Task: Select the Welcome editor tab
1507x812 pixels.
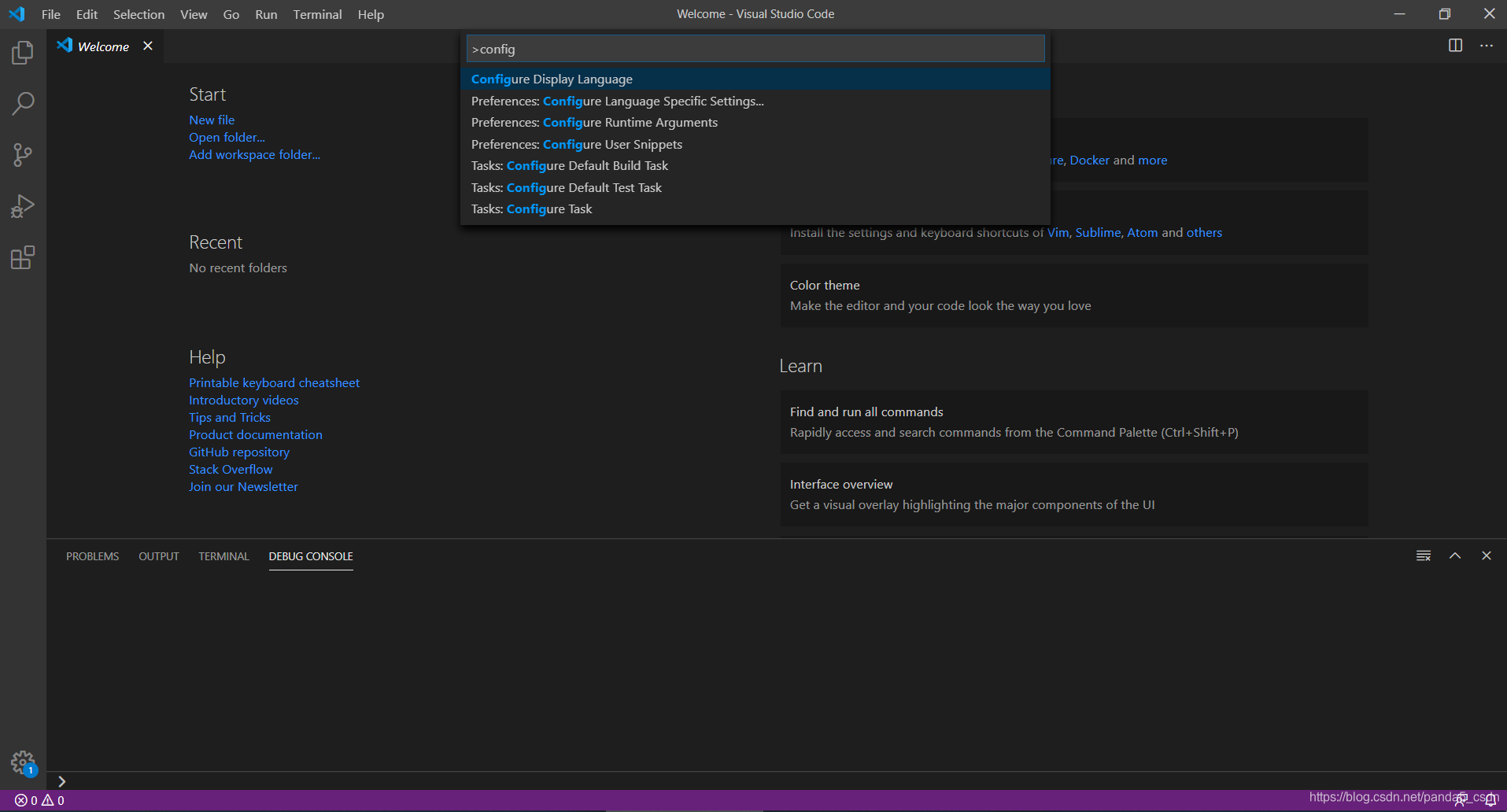Action: pos(103,46)
